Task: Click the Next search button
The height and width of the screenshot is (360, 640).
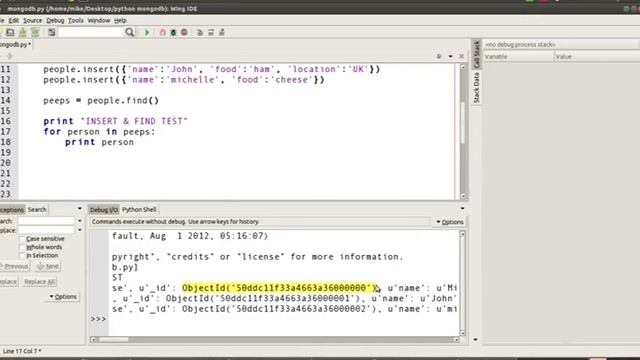Action: pos(47,267)
